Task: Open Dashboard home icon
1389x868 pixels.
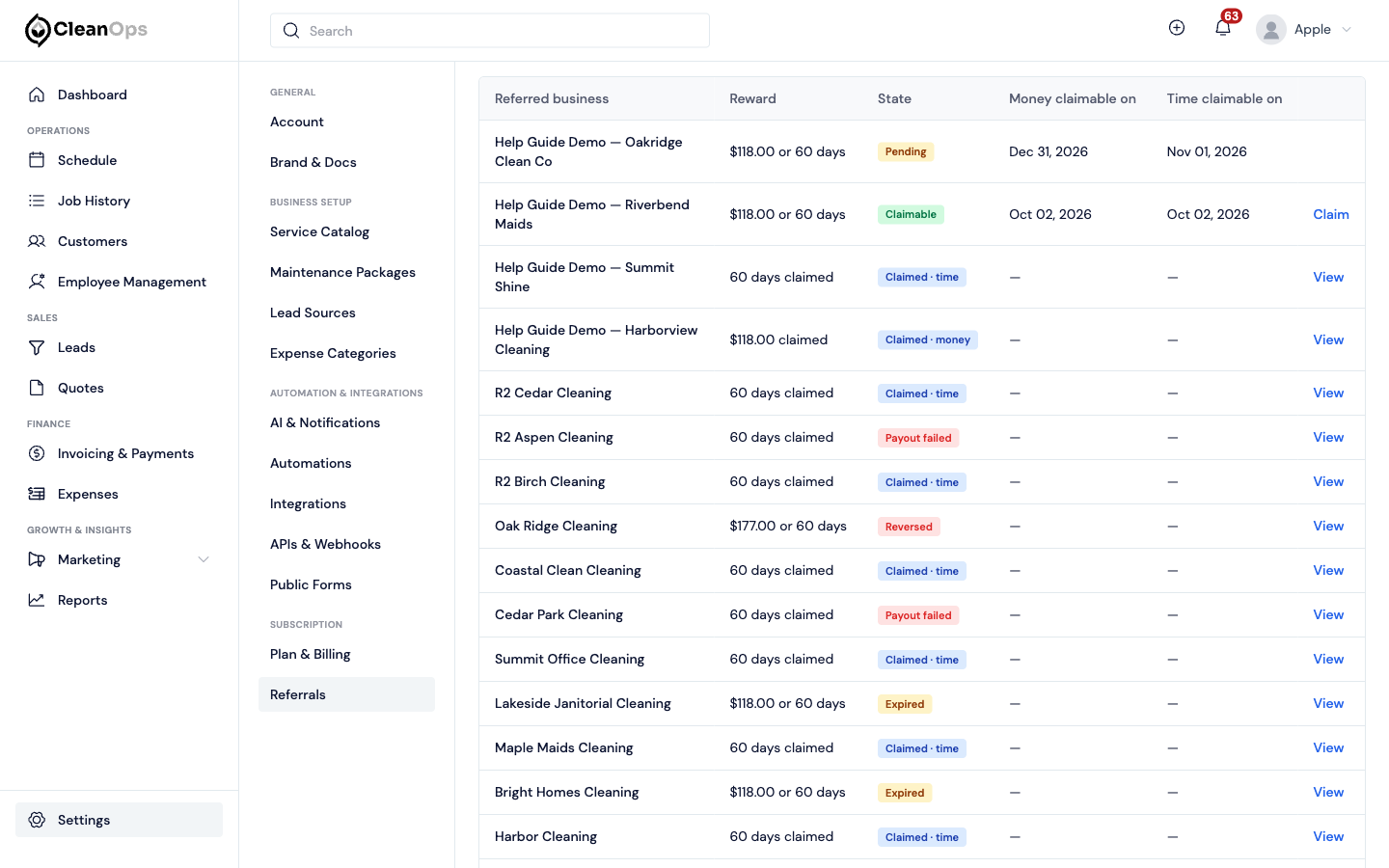Action: click(37, 95)
